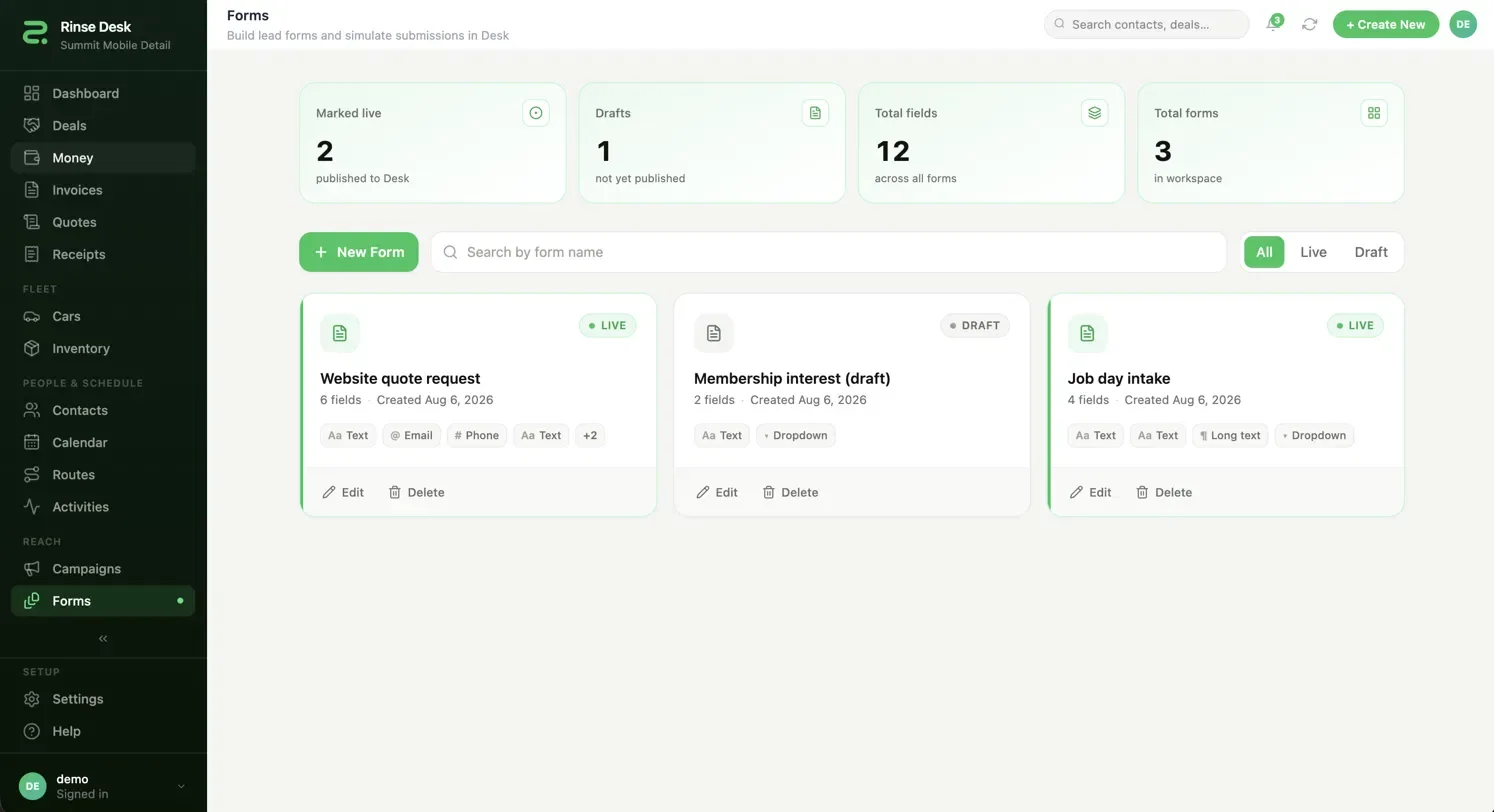Filter forms by All
This screenshot has height=812, width=1494.
[1264, 252]
